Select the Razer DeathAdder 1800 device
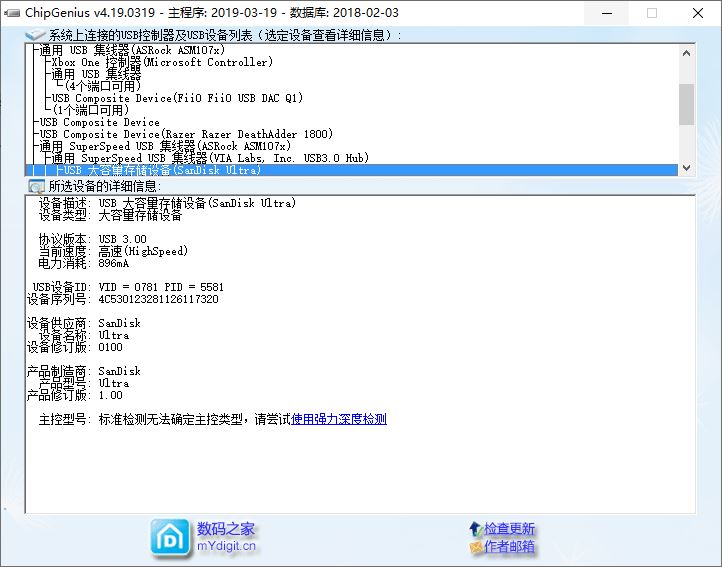722x567 pixels. point(185,134)
